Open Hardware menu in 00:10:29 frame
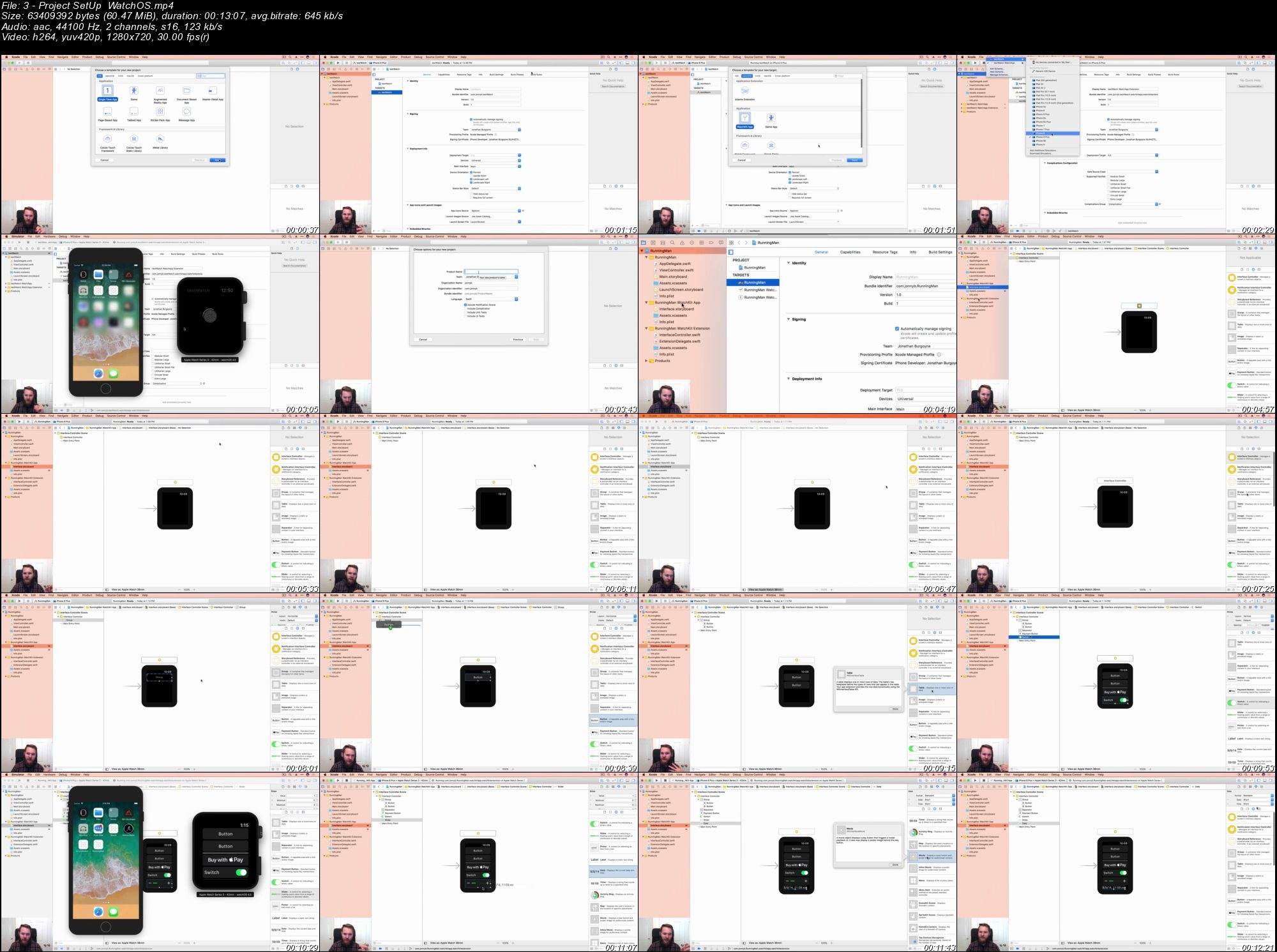Image resolution: width=1277 pixels, height=952 pixels. (49, 774)
